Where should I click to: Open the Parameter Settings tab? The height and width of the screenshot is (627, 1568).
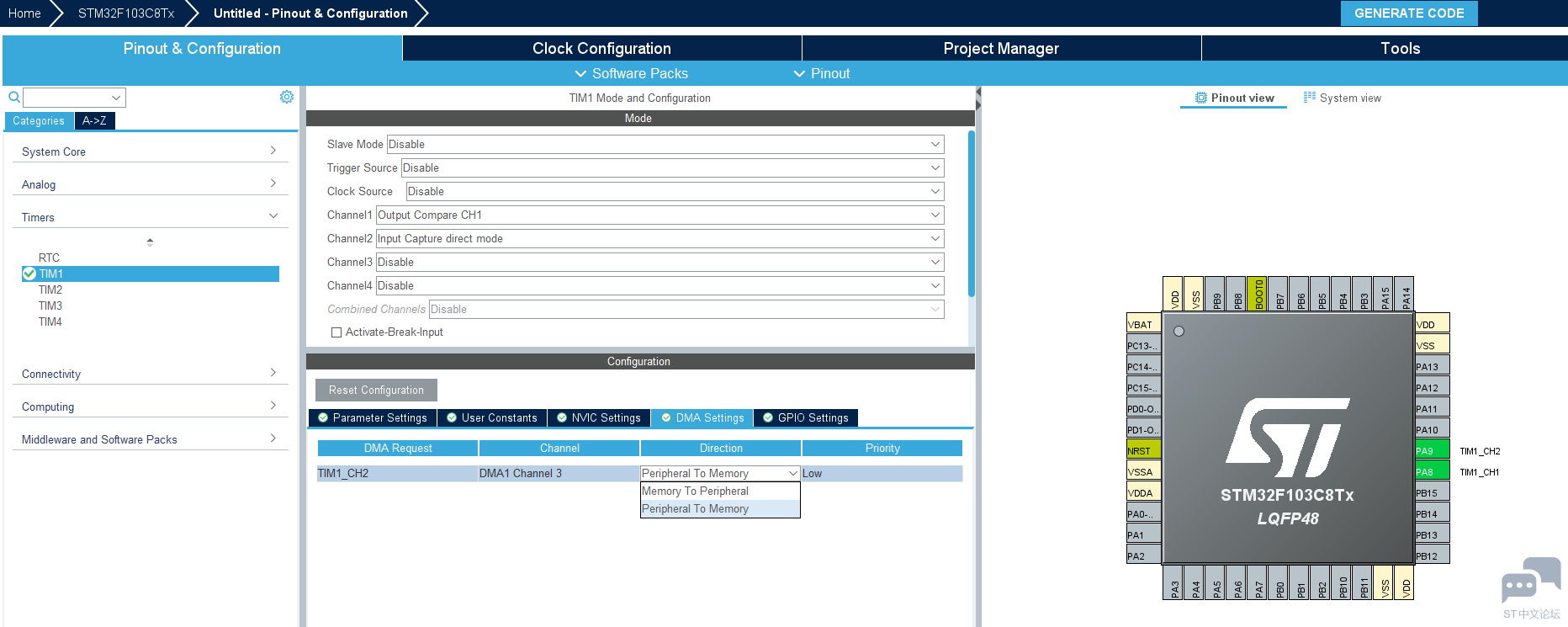pyautogui.click(x=372, y=417)
